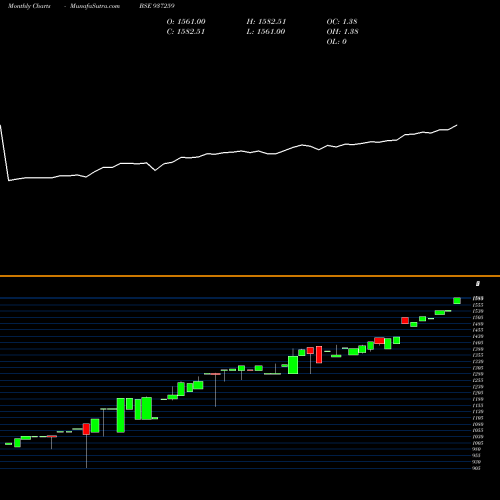Click the 'Monthly Charts' title text
This screenshot has width=500, height=500.
29,6
